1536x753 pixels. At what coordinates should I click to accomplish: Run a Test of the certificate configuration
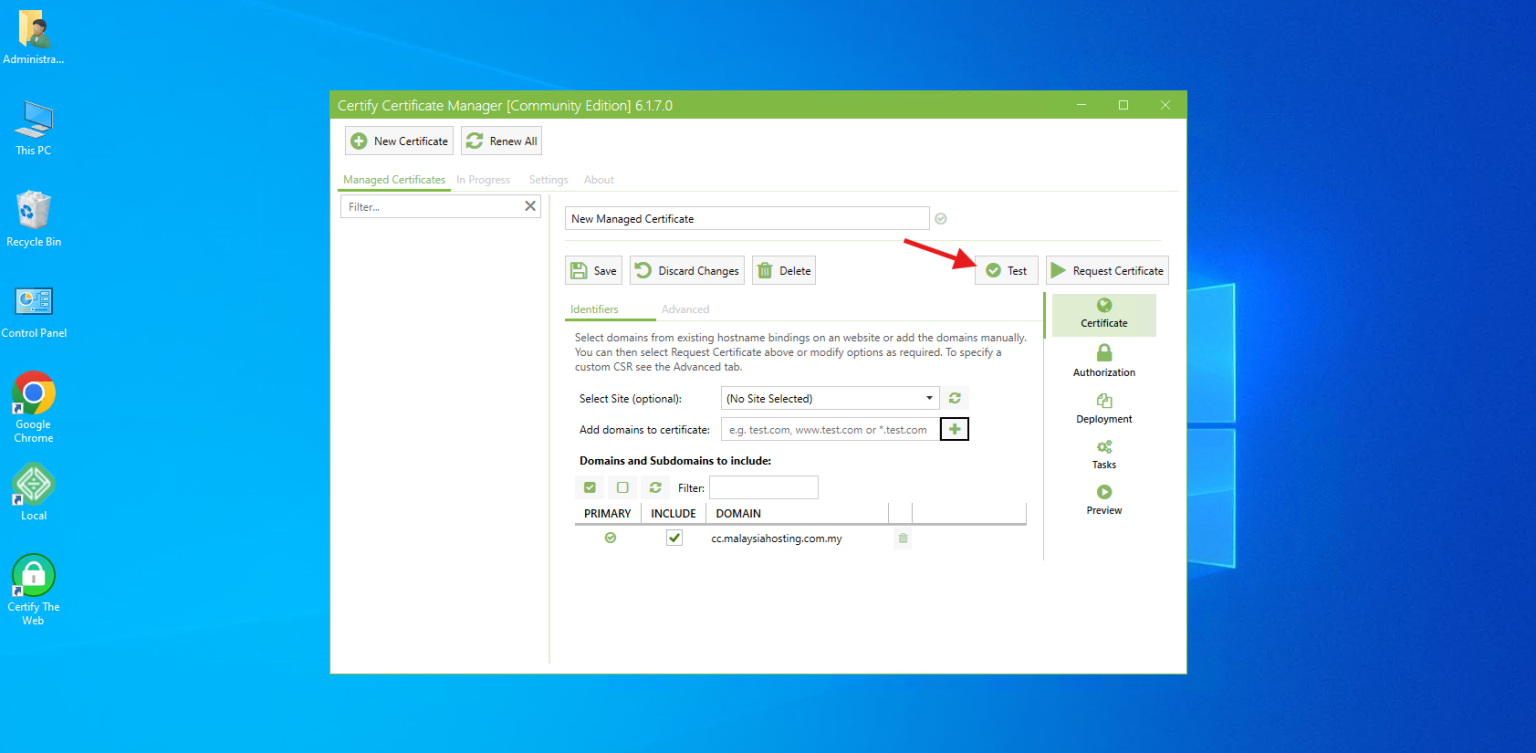(x=1006, y=270)
